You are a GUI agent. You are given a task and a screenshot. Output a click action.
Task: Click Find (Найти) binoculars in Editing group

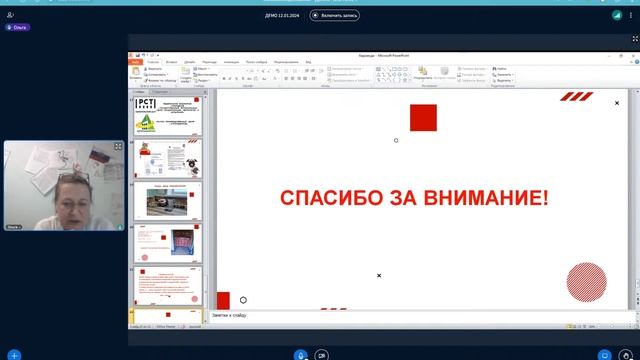pos(500,69)
